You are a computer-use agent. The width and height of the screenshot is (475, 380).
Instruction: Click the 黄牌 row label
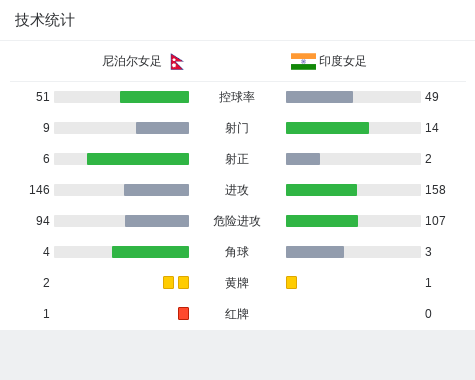coord(237,283)
